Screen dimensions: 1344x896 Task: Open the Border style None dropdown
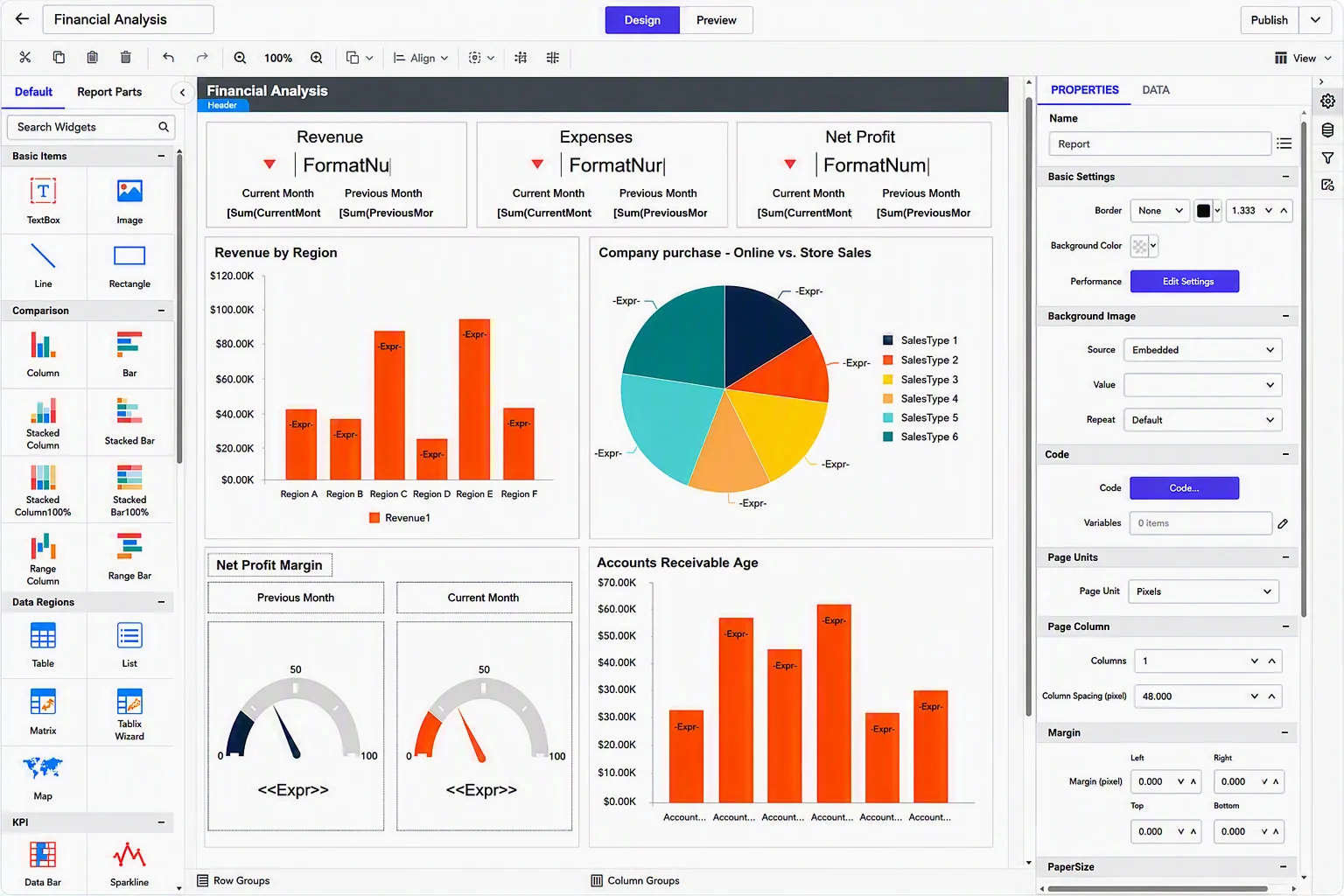tap(1159, 210)
